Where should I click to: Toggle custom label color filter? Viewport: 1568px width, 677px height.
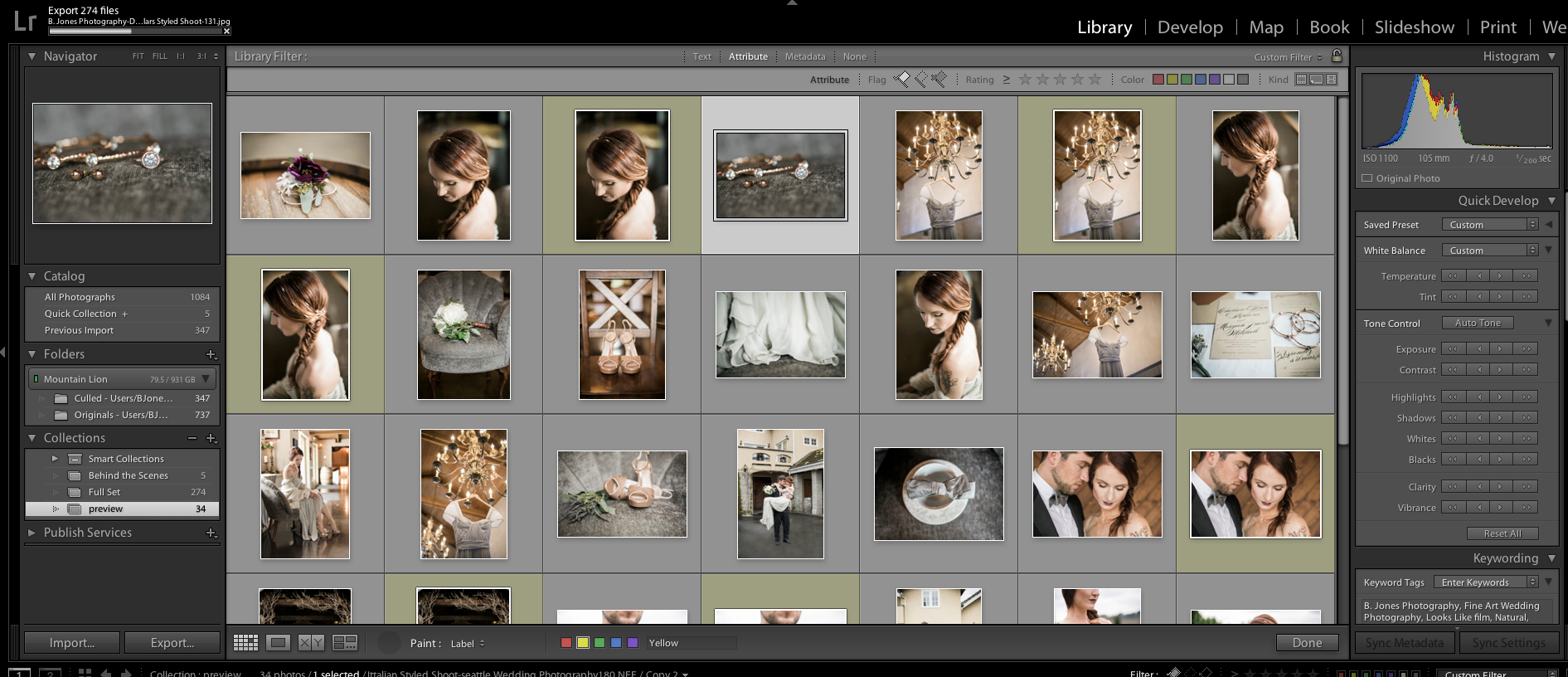click(1229, 80)
